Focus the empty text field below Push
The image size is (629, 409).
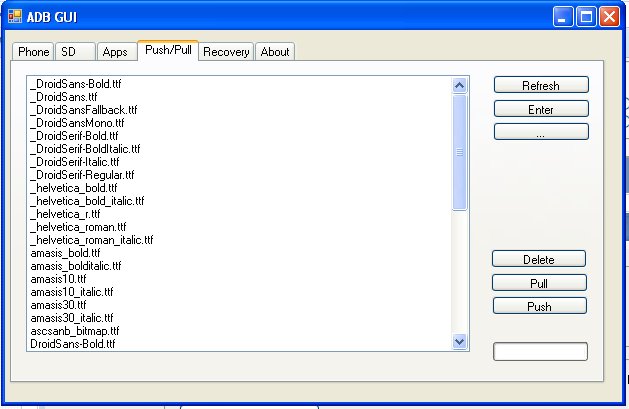coord(540,352)
